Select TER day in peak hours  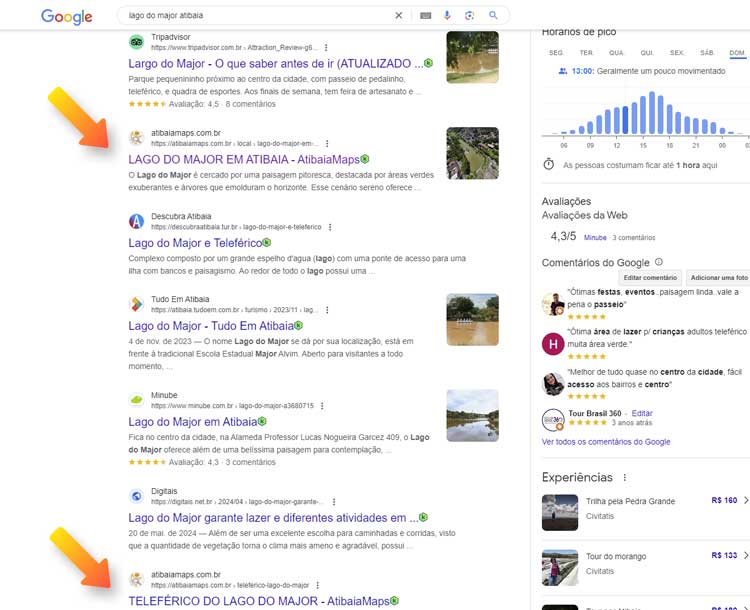coord(586,53)
